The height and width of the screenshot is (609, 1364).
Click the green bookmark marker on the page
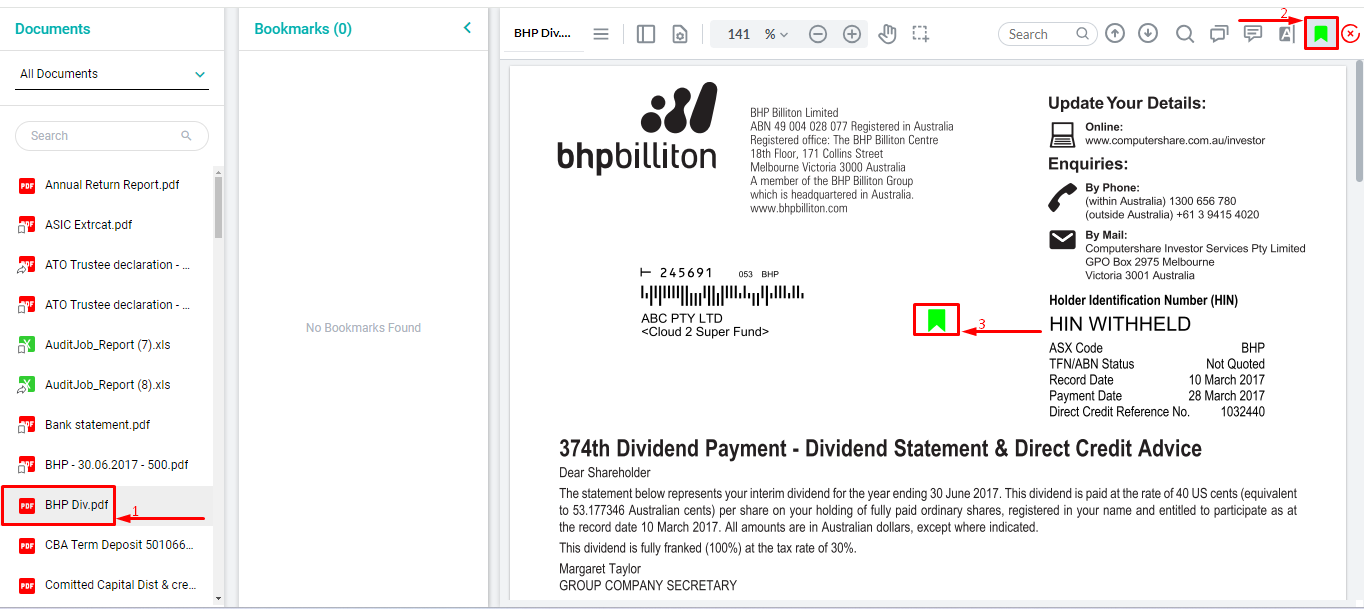[936, 320]
